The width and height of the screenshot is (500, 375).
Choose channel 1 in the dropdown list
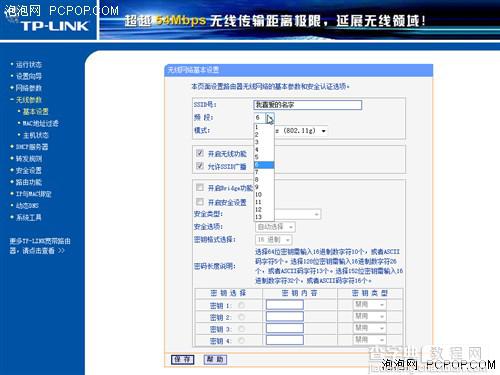[x=264, y=127]
